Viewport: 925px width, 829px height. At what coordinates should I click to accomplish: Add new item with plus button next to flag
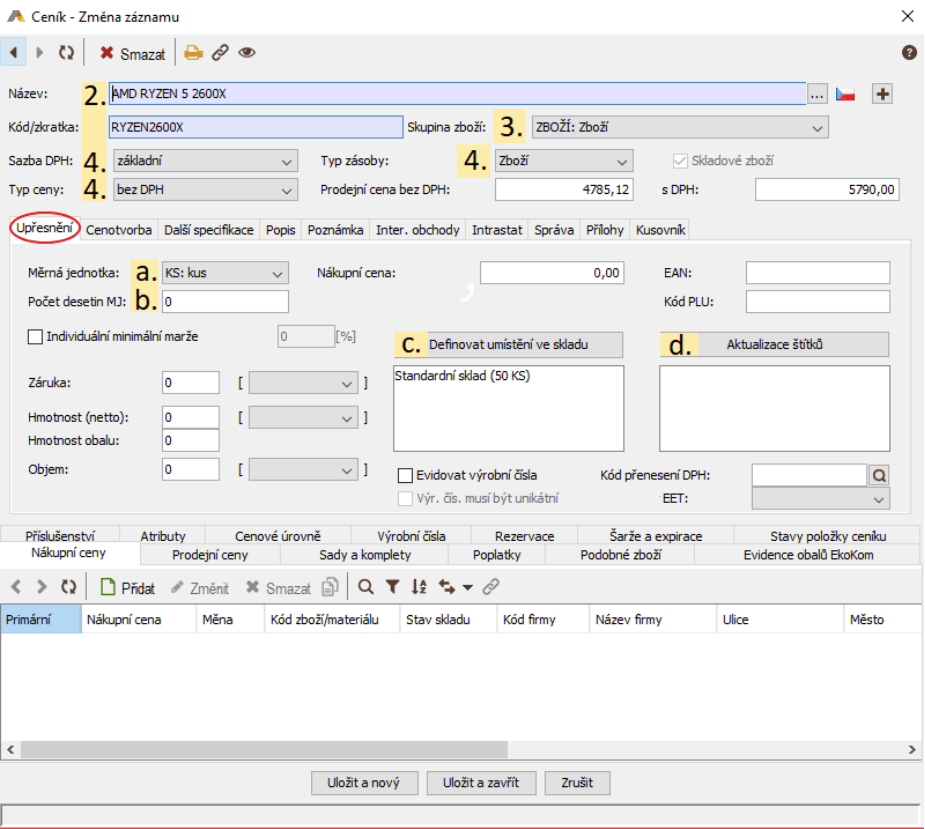(882, 94)
